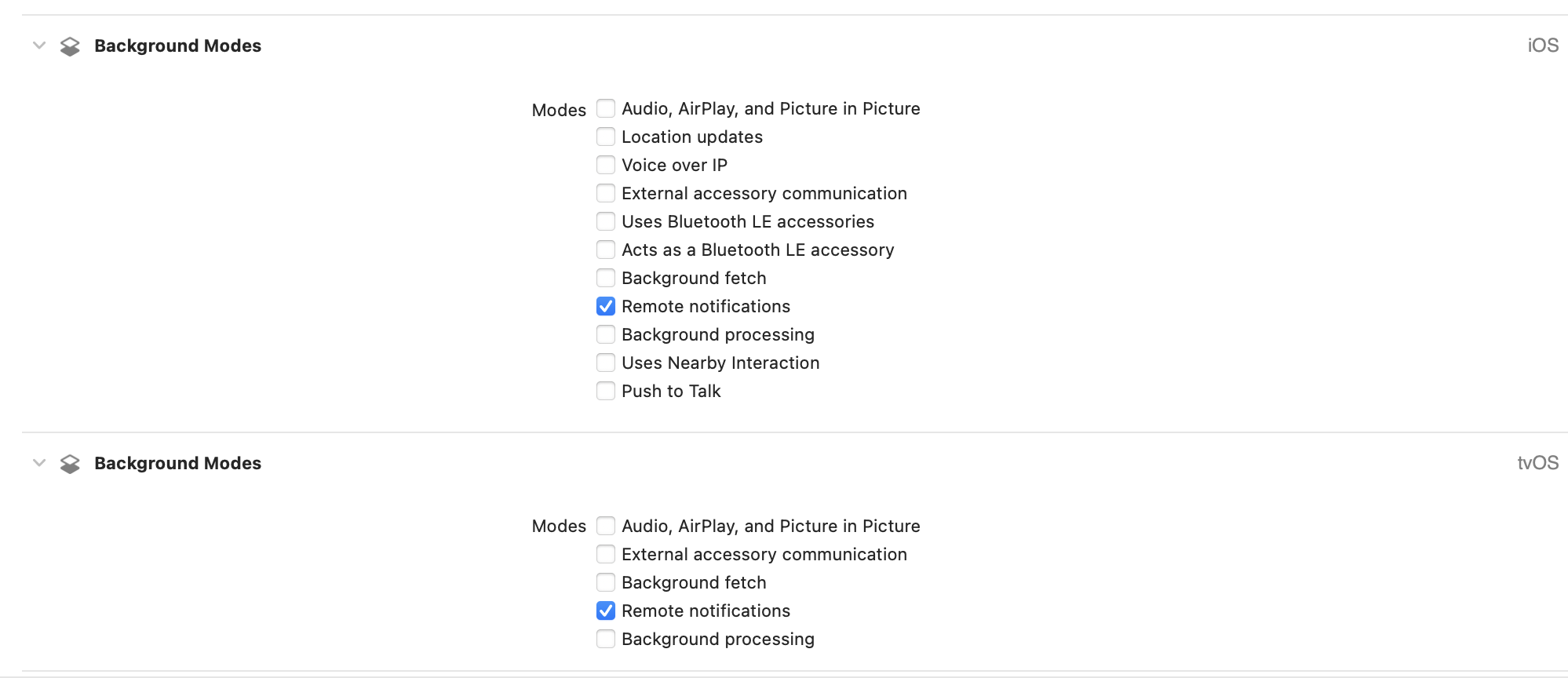Turn on tvOS Background fetch
The height and width of the screenshot is (678, 1568).
click(606, 582)
